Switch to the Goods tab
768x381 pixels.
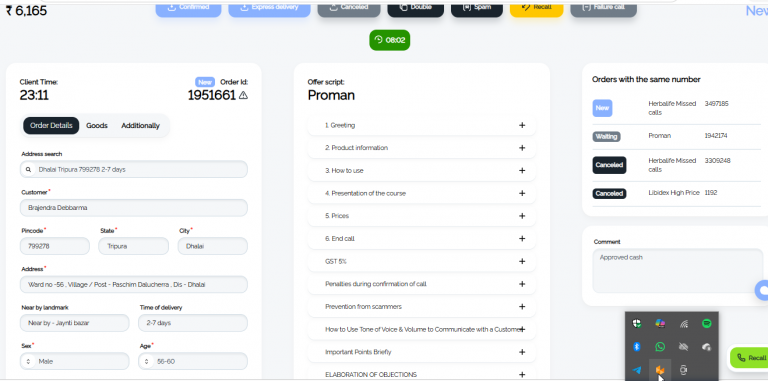tap(97, 125)
